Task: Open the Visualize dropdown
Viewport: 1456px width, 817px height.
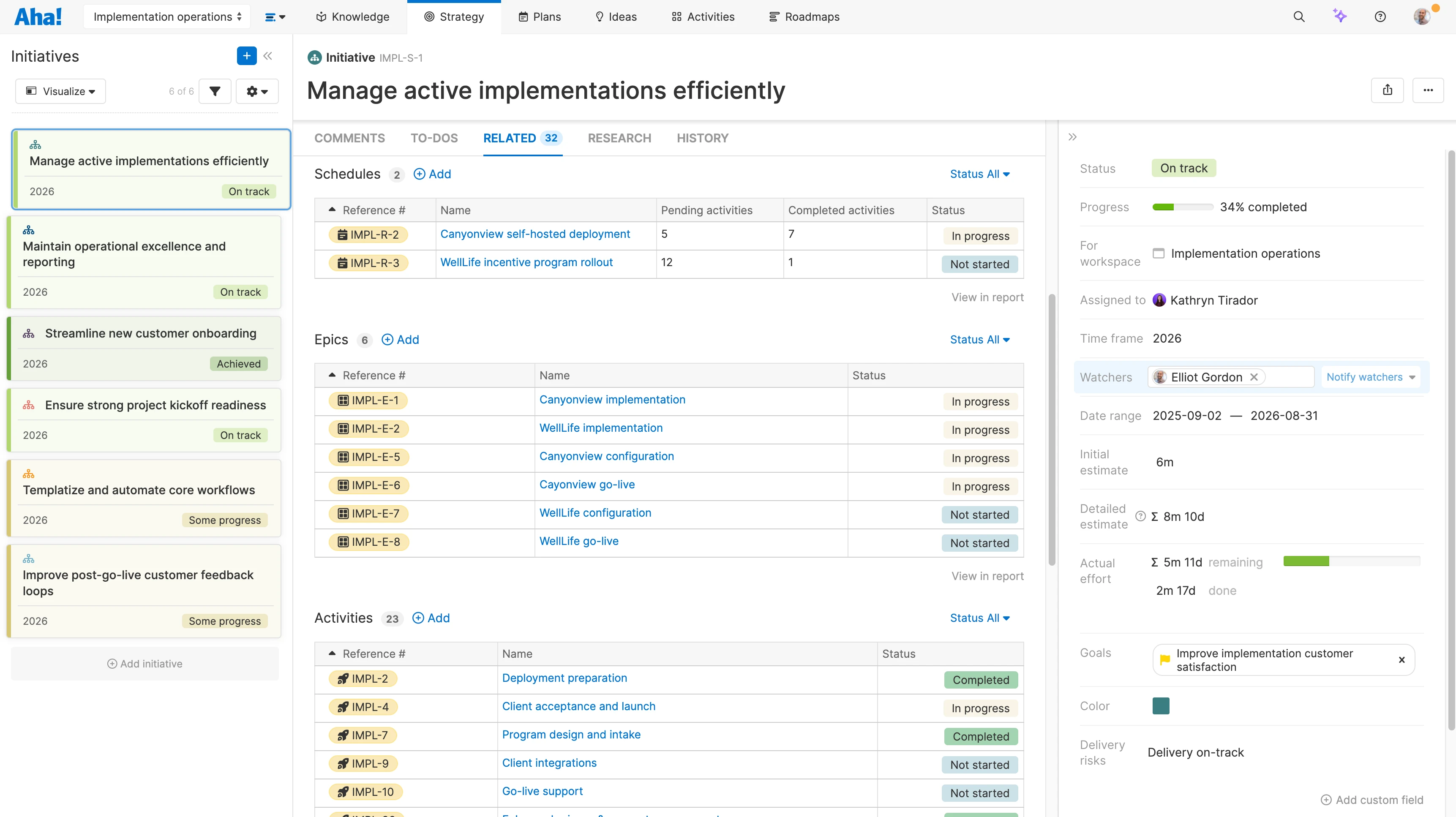Action: click(61, 91)
